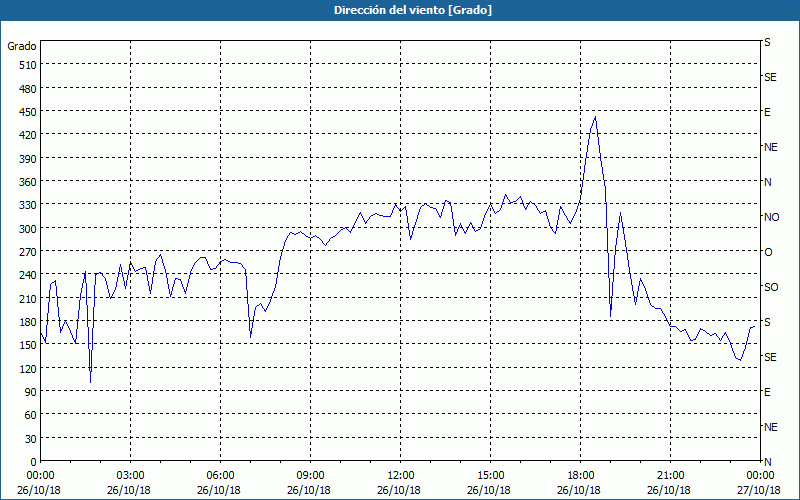Click the 240 value on the y-axis
This screenshot has width=800, height=500.
28,274
